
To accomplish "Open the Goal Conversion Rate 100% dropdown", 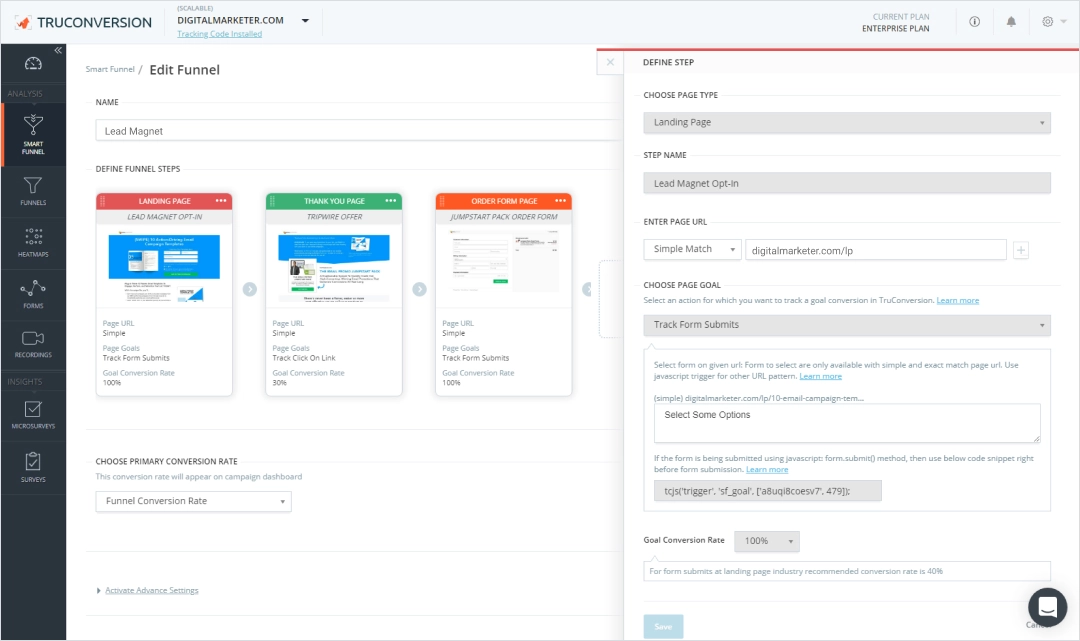I will point(767,541).
